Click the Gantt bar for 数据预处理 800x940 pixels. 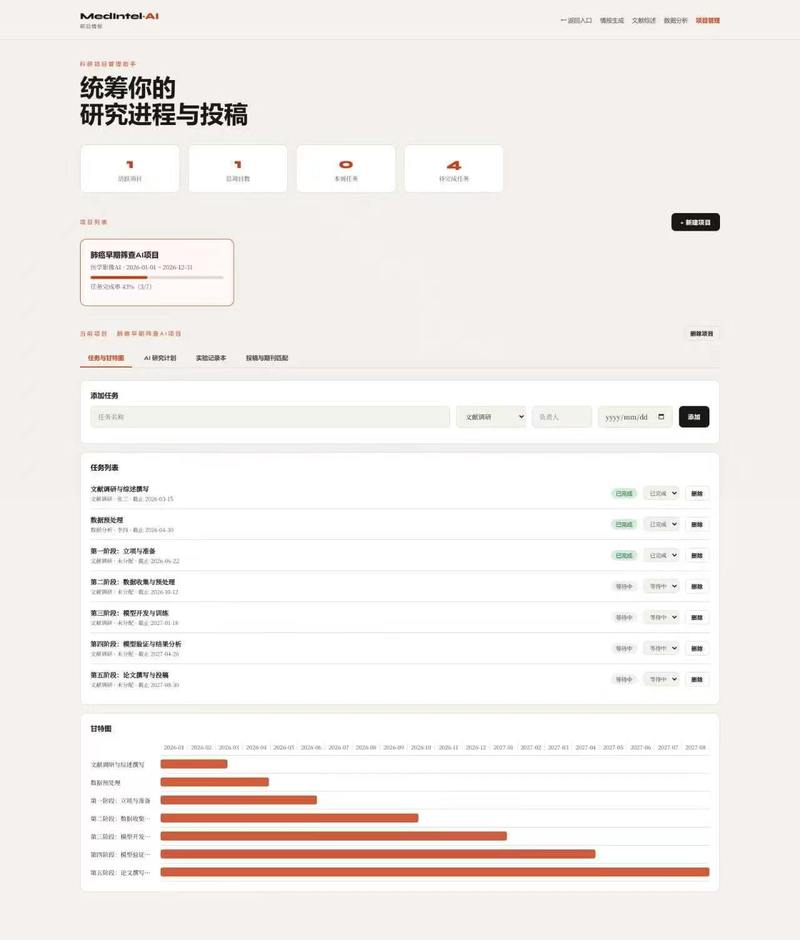coord(215,782)
